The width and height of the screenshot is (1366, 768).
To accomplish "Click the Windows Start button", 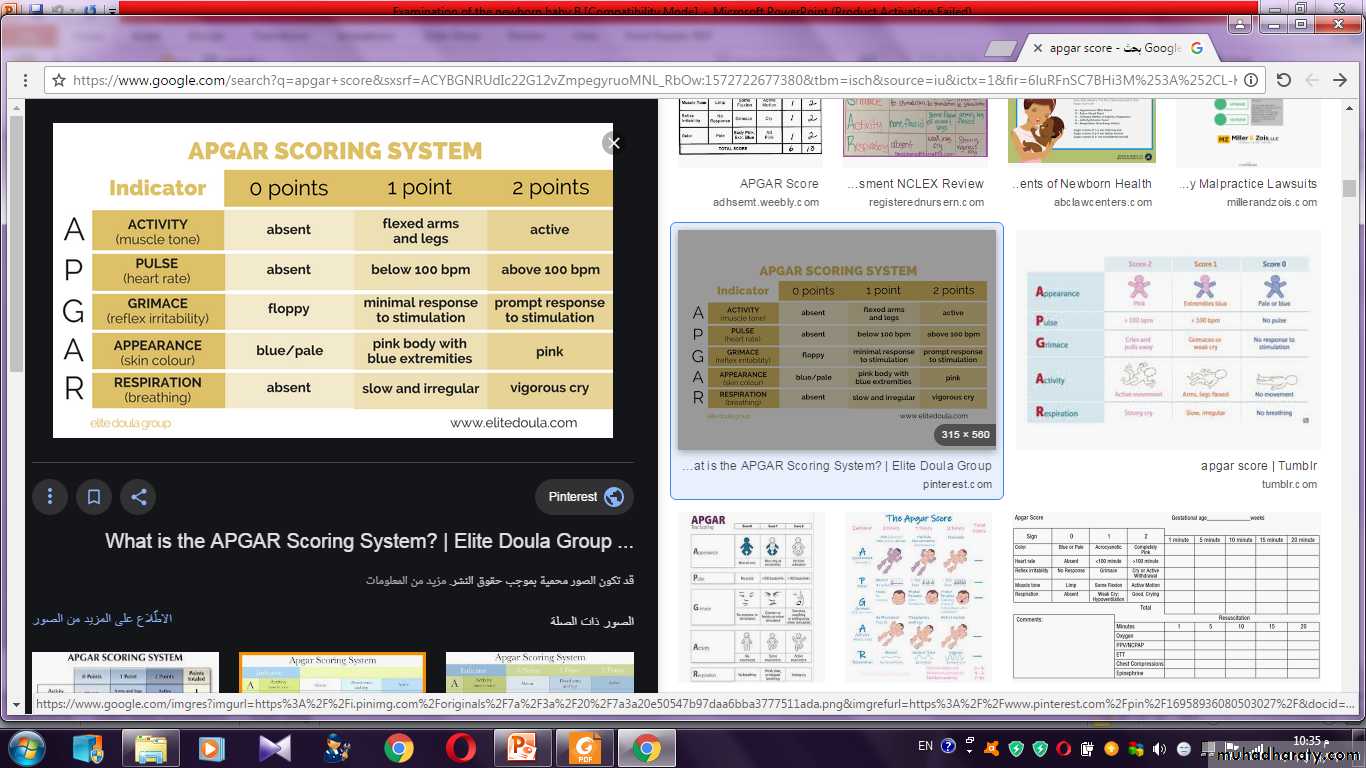I will click(x=26, y=748).
